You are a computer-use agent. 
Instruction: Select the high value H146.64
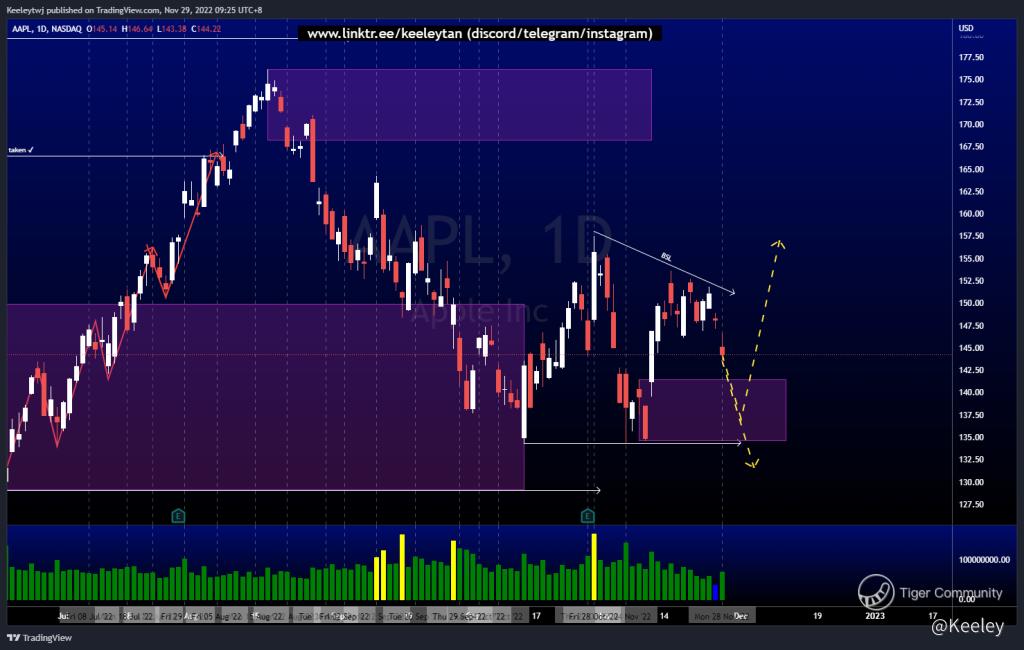[136, 29]
